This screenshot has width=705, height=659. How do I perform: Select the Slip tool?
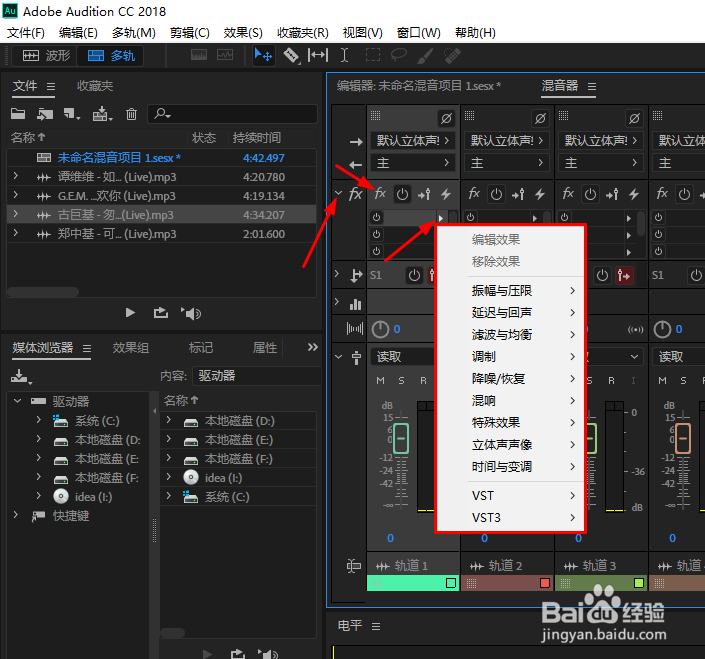pyautogui.click(x=318, y=55)
